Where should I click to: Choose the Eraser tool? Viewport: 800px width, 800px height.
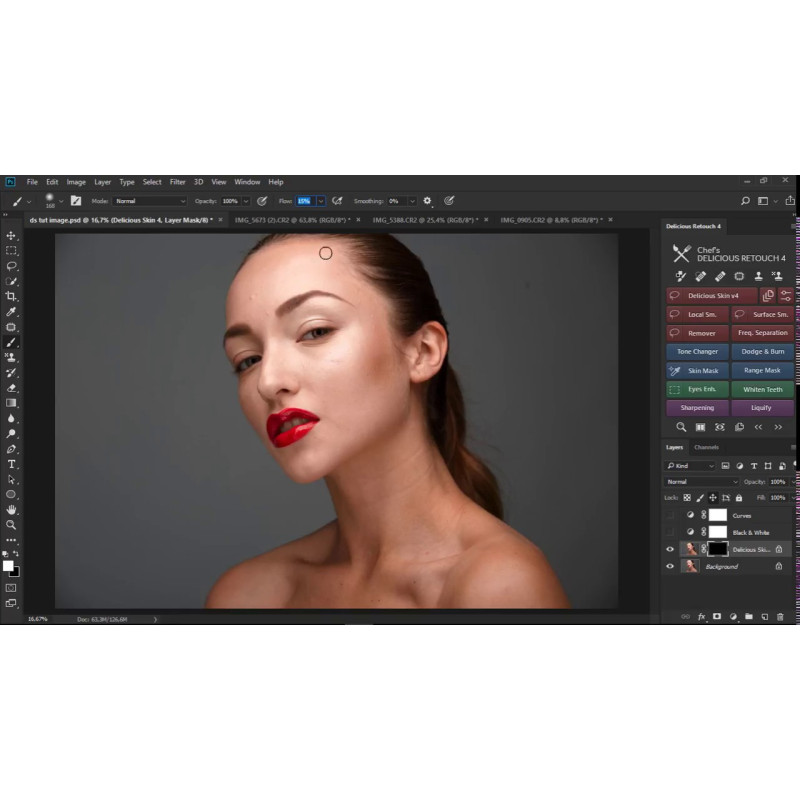12,388
